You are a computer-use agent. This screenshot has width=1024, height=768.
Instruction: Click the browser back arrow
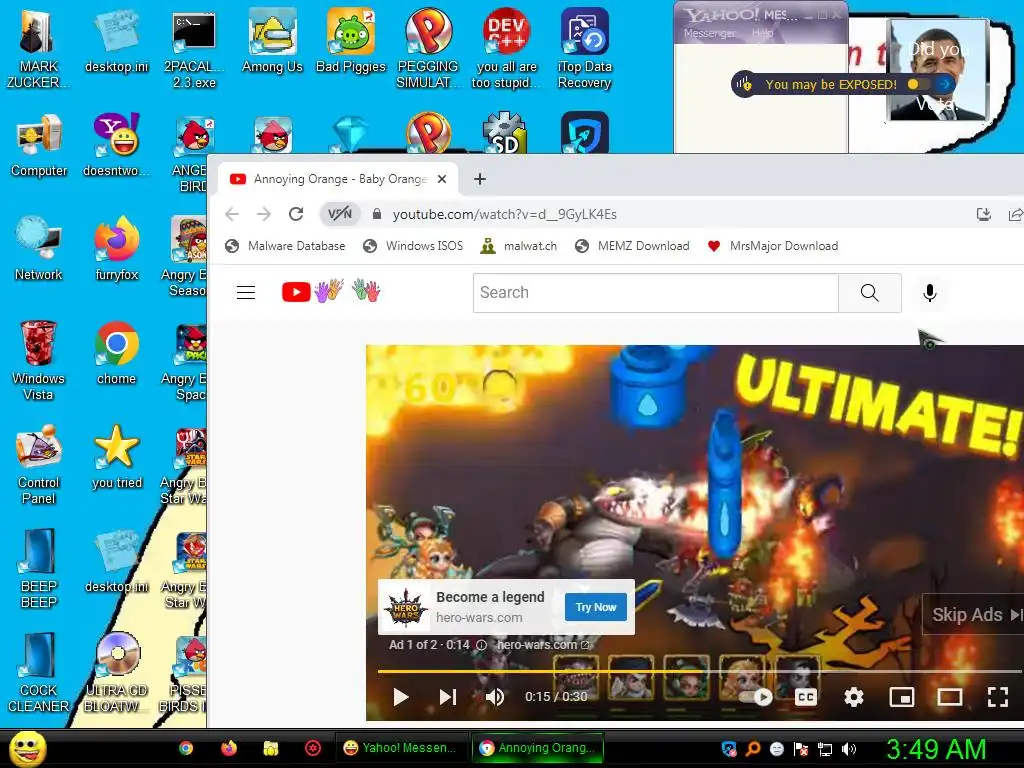pyautogui.click(x=232, y=214)
